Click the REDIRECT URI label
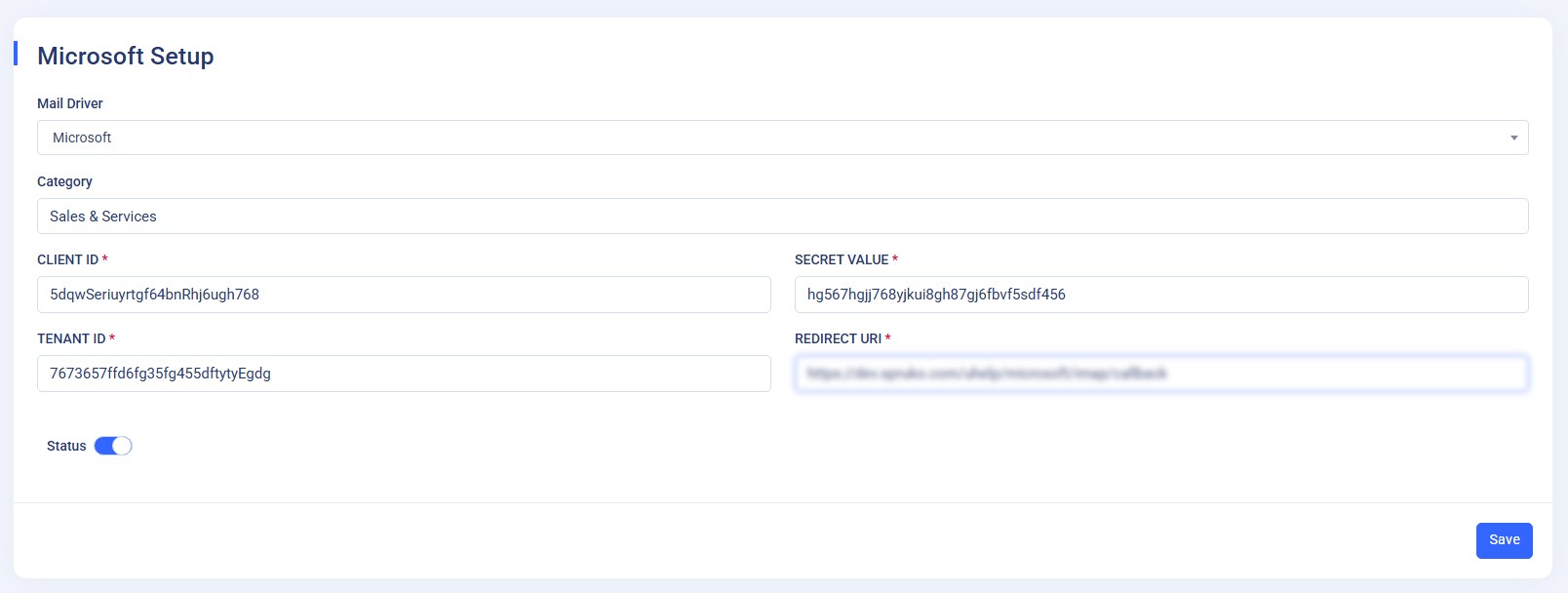 [x=838, y=338]
